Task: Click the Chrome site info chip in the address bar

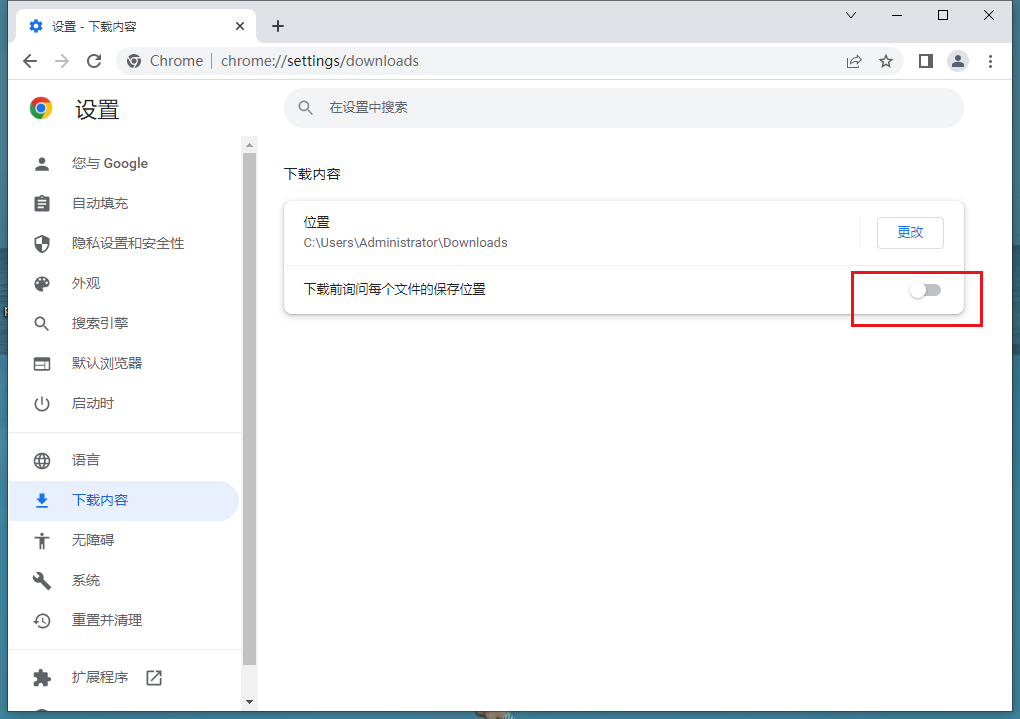Action: coord(165,61)
